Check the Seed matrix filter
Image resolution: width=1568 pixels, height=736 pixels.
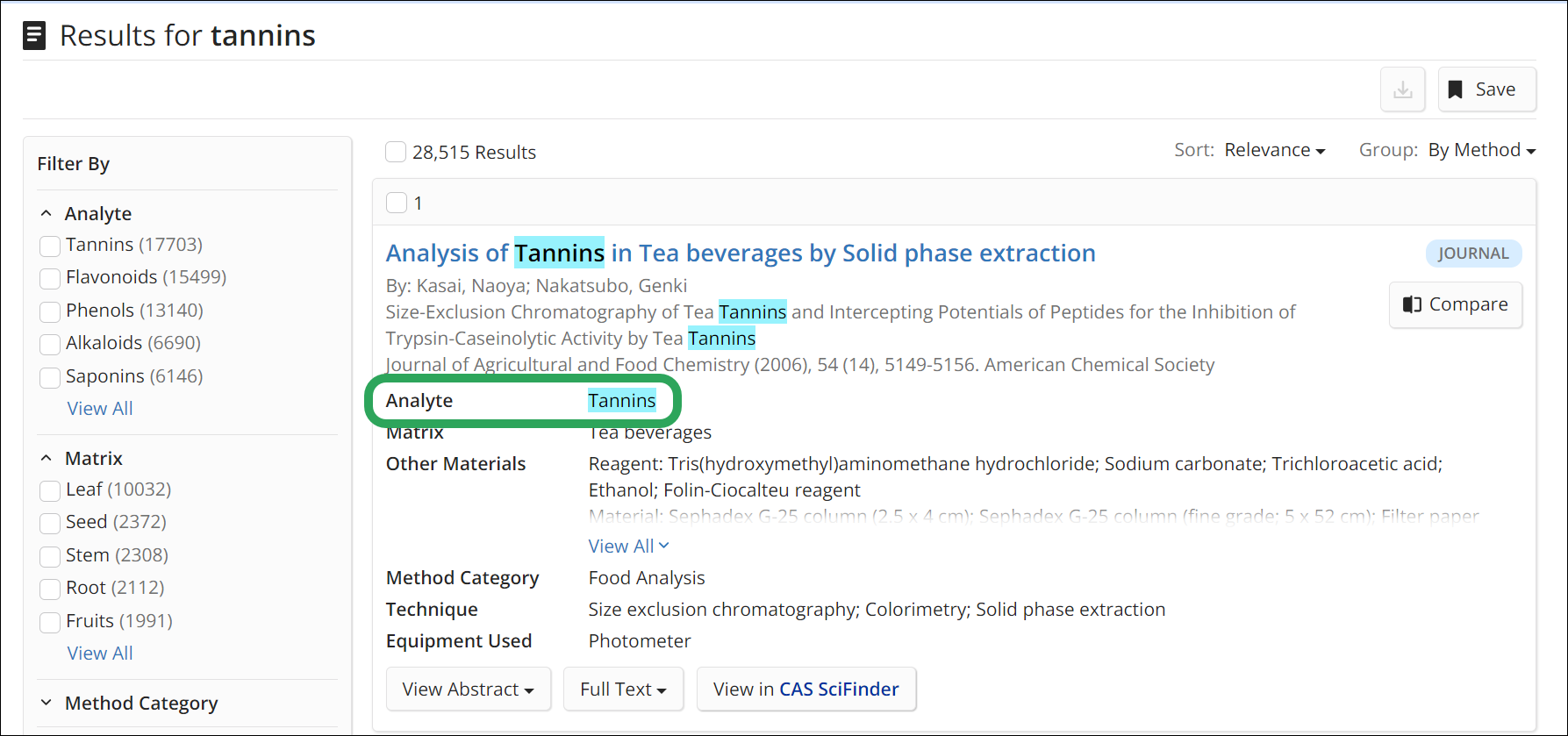click(50, 523)
